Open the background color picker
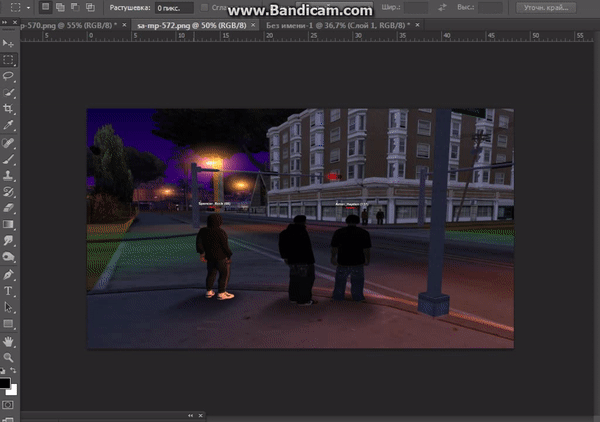This screenshot has width=600, height=422. (13, 390)
